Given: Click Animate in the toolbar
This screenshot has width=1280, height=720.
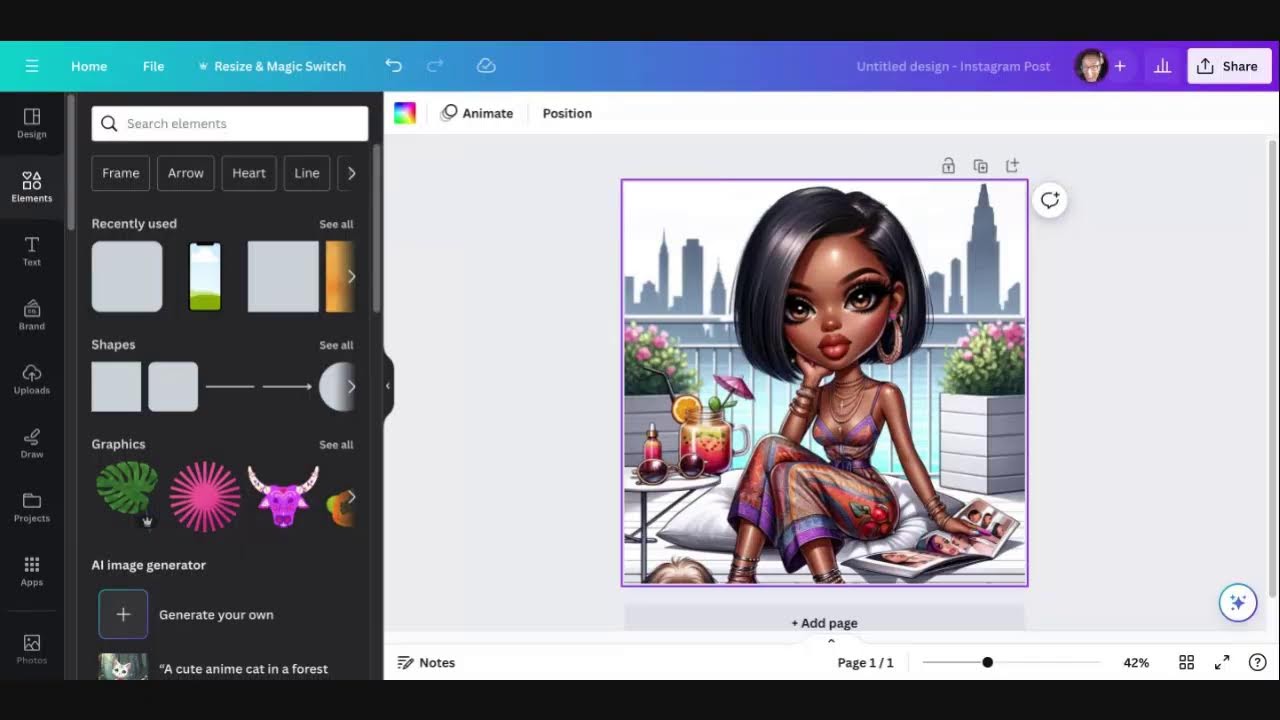Looking at the screenshot, I should click(477, 113).
